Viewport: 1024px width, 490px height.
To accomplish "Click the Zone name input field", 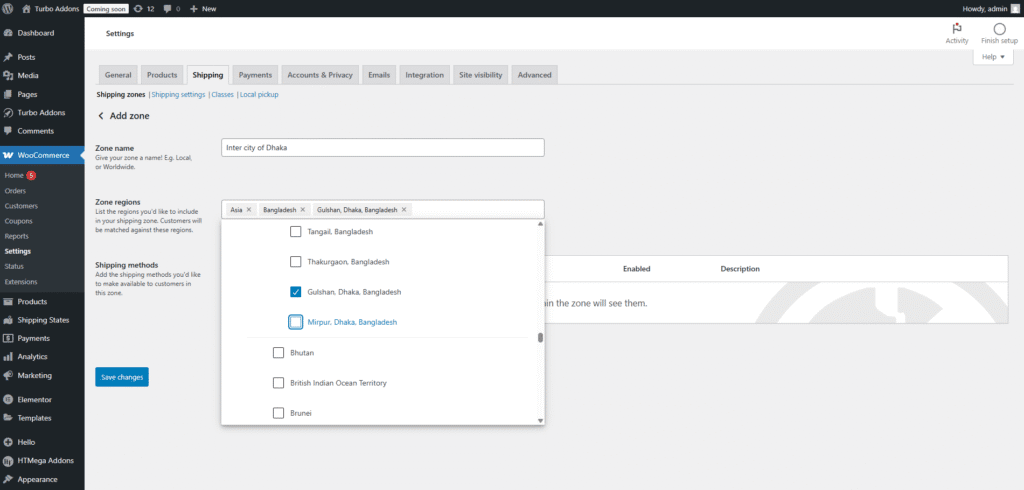I will tap(383, 148).
